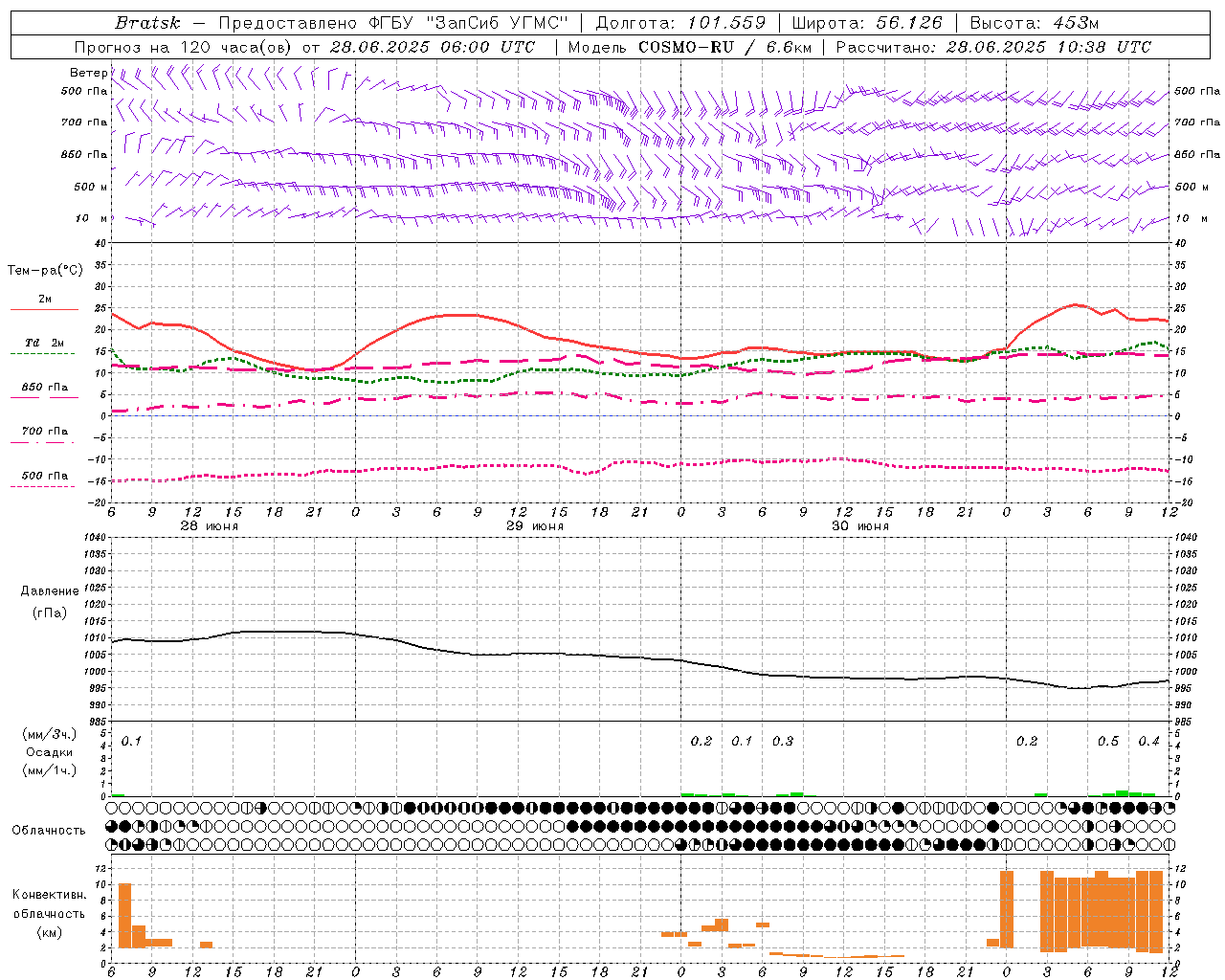Select the text Предоставлено ФГБУ "ЗапСиб УГМС"
The width and height of the screenshot is (1225, 980).
pos(394,23)
